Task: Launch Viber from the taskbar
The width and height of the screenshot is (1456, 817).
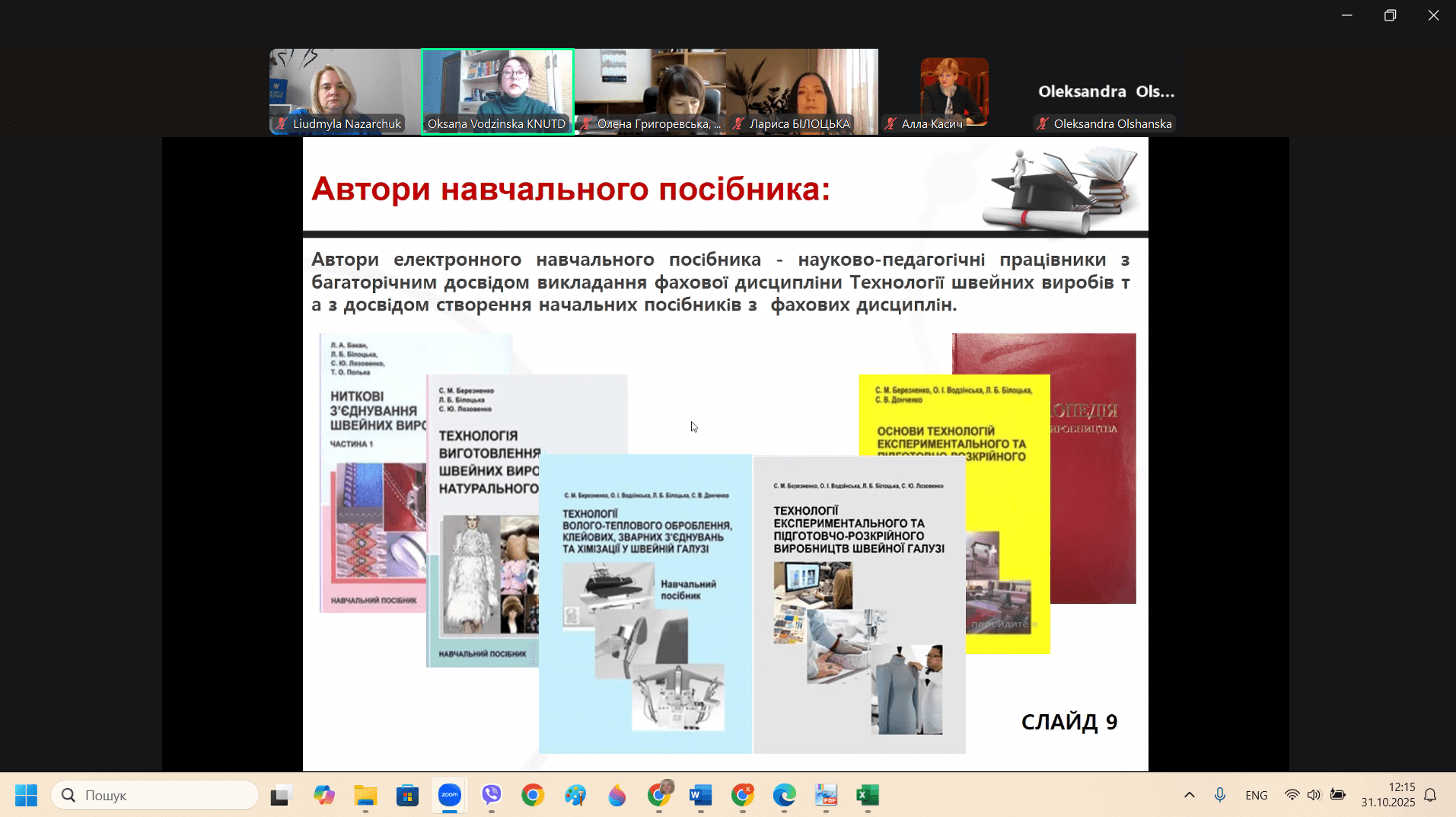Action: coord(491,795)
